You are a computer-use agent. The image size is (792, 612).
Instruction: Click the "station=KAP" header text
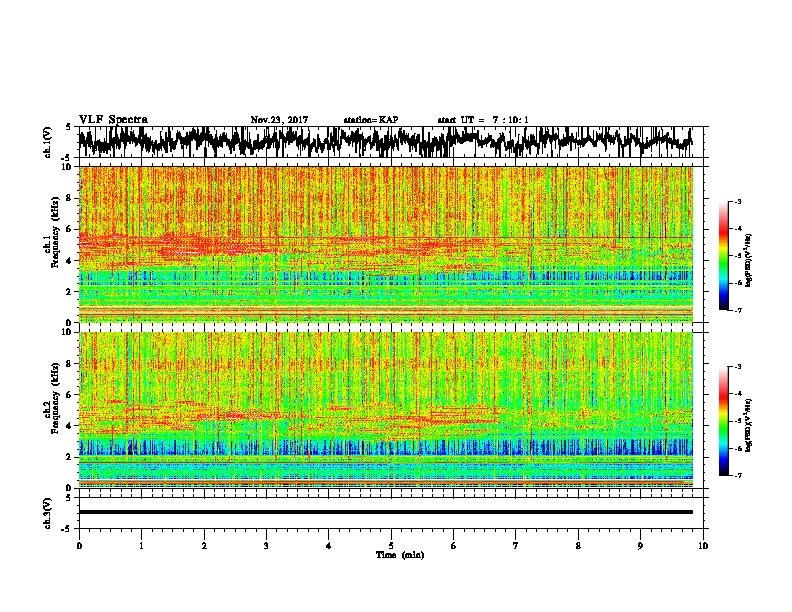[x=371, y=120]
